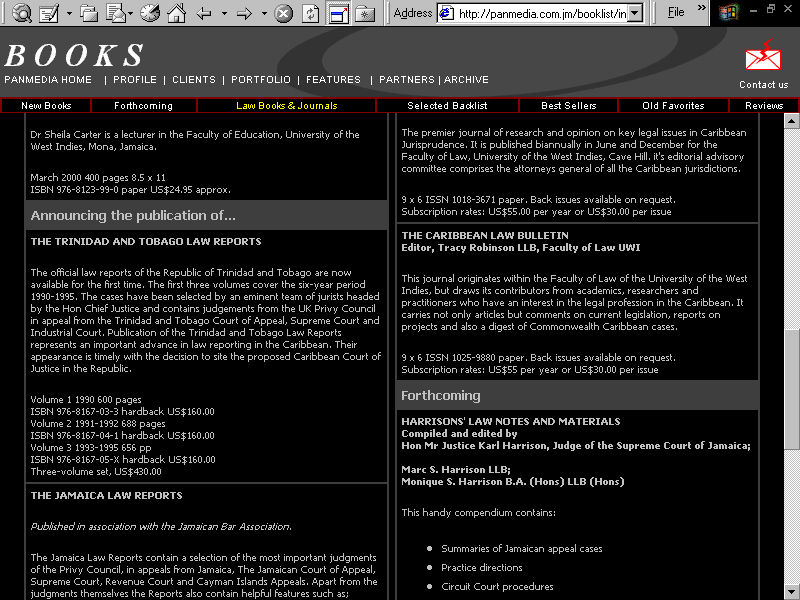This screenshot has width=800, height=600.
Task: Open the File menu
Action: (x=677, y=13)
